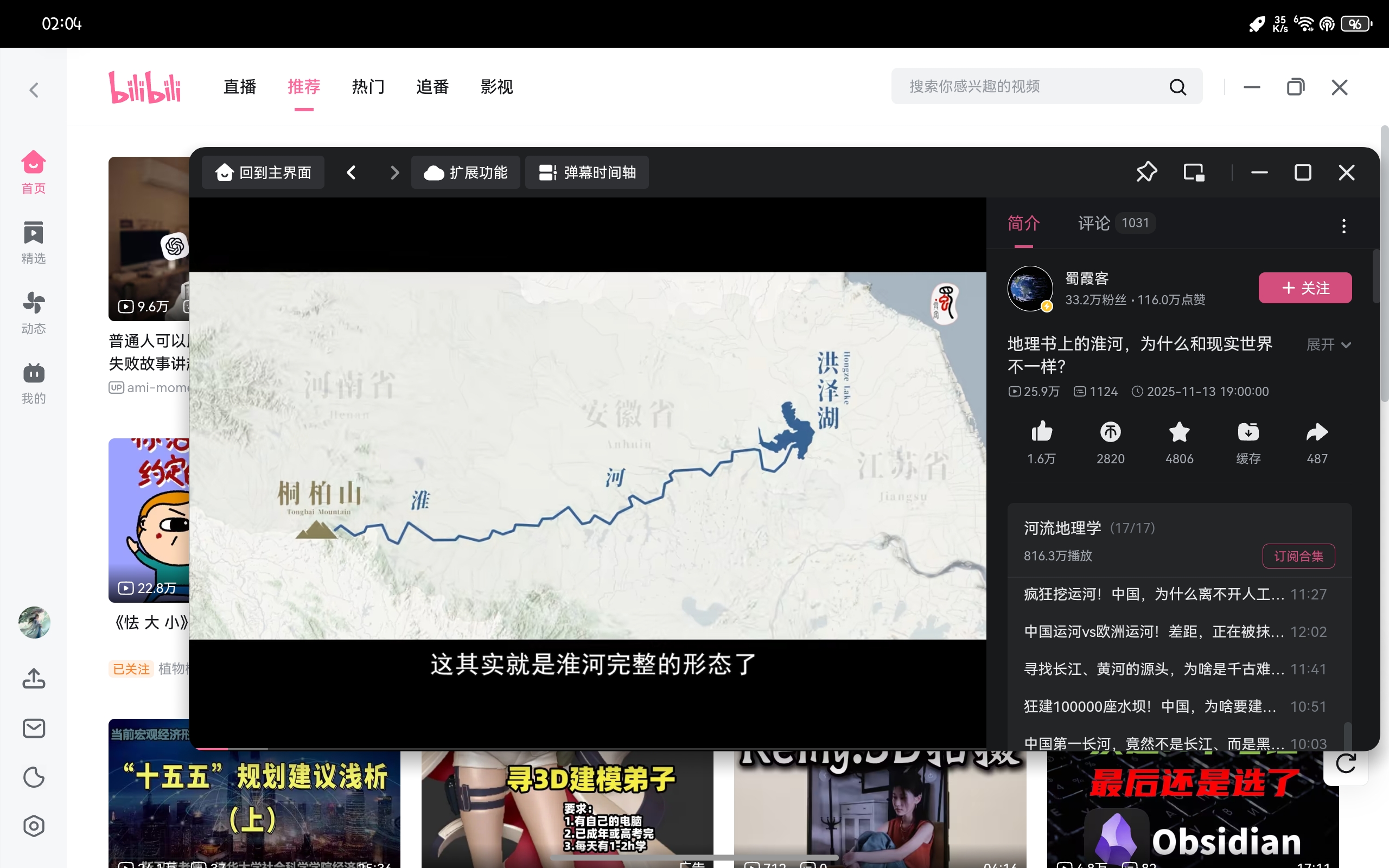The width and height of the screenshot is (1389, 868).
Task: Click the share arrow icon
Action: pyautogui.click(x=1317, y=432)
